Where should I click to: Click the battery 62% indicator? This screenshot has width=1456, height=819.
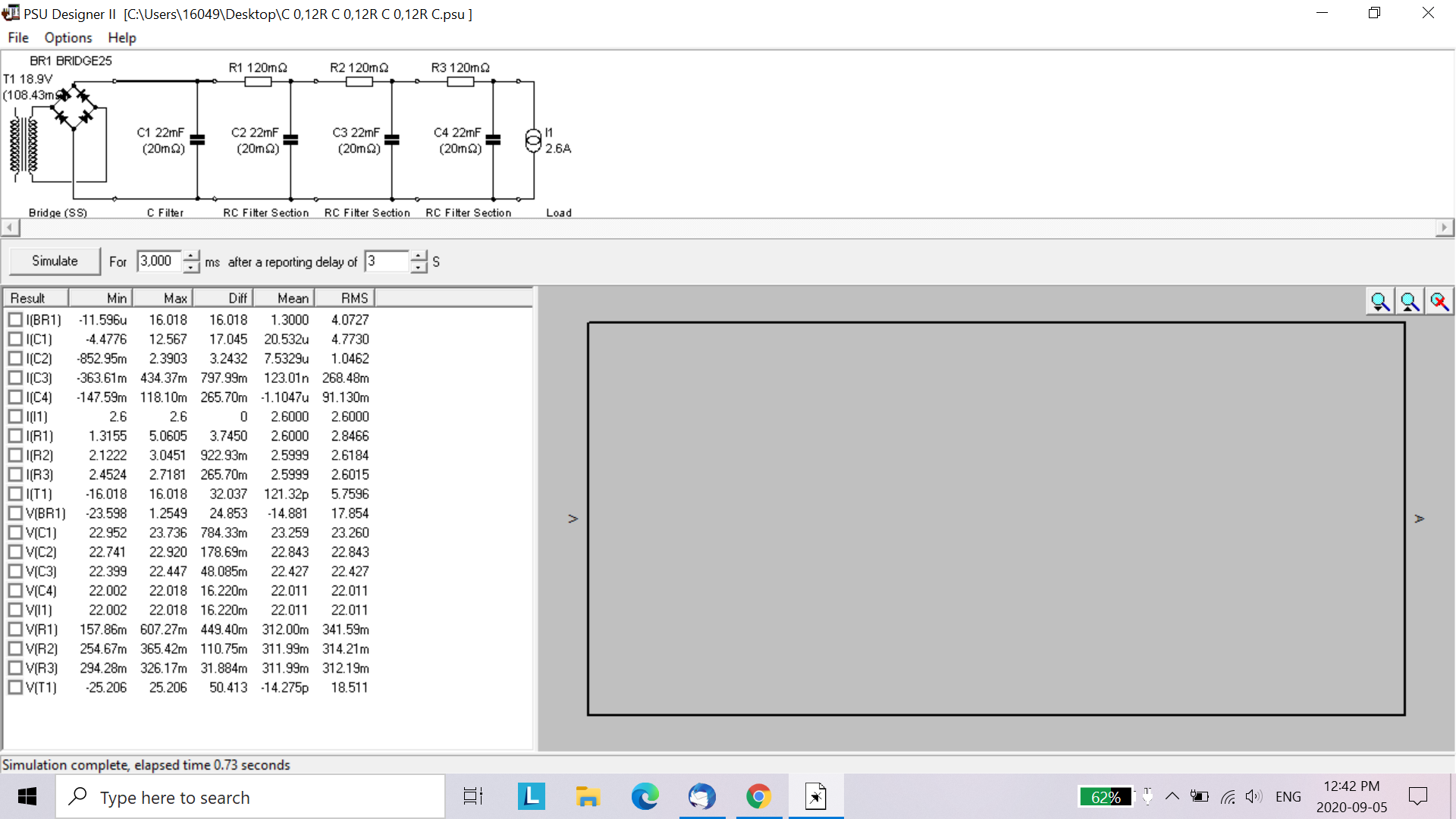pos(1106,797)
